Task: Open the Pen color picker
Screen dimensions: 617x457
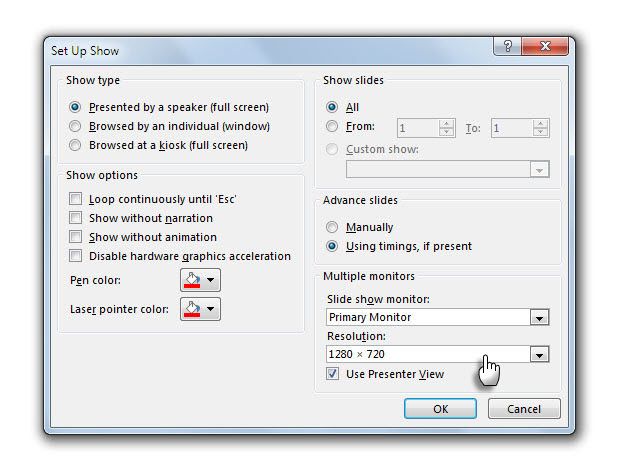Action: [x=200, y=280]
